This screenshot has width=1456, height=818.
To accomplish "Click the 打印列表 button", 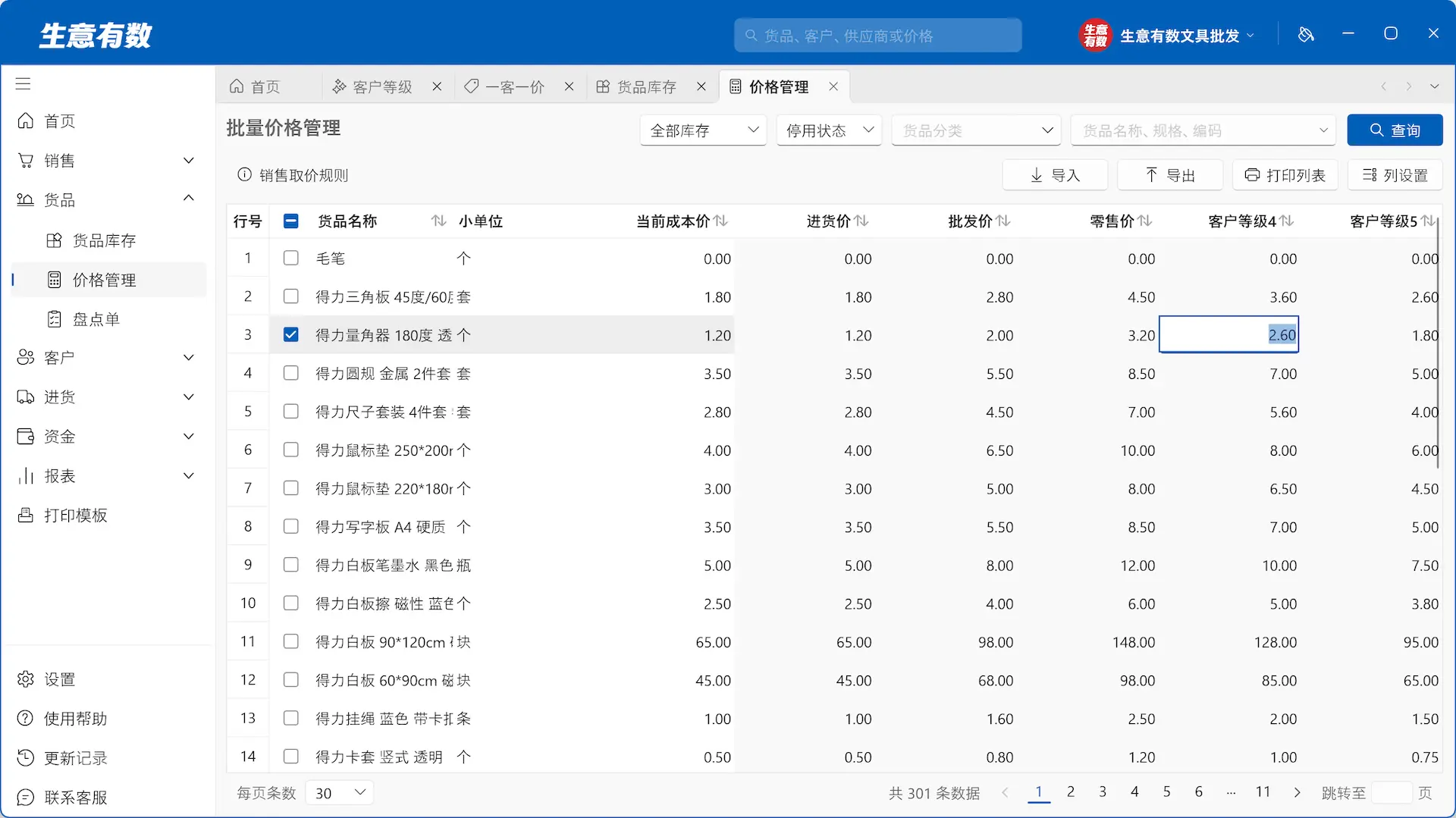I will 1285,175.
